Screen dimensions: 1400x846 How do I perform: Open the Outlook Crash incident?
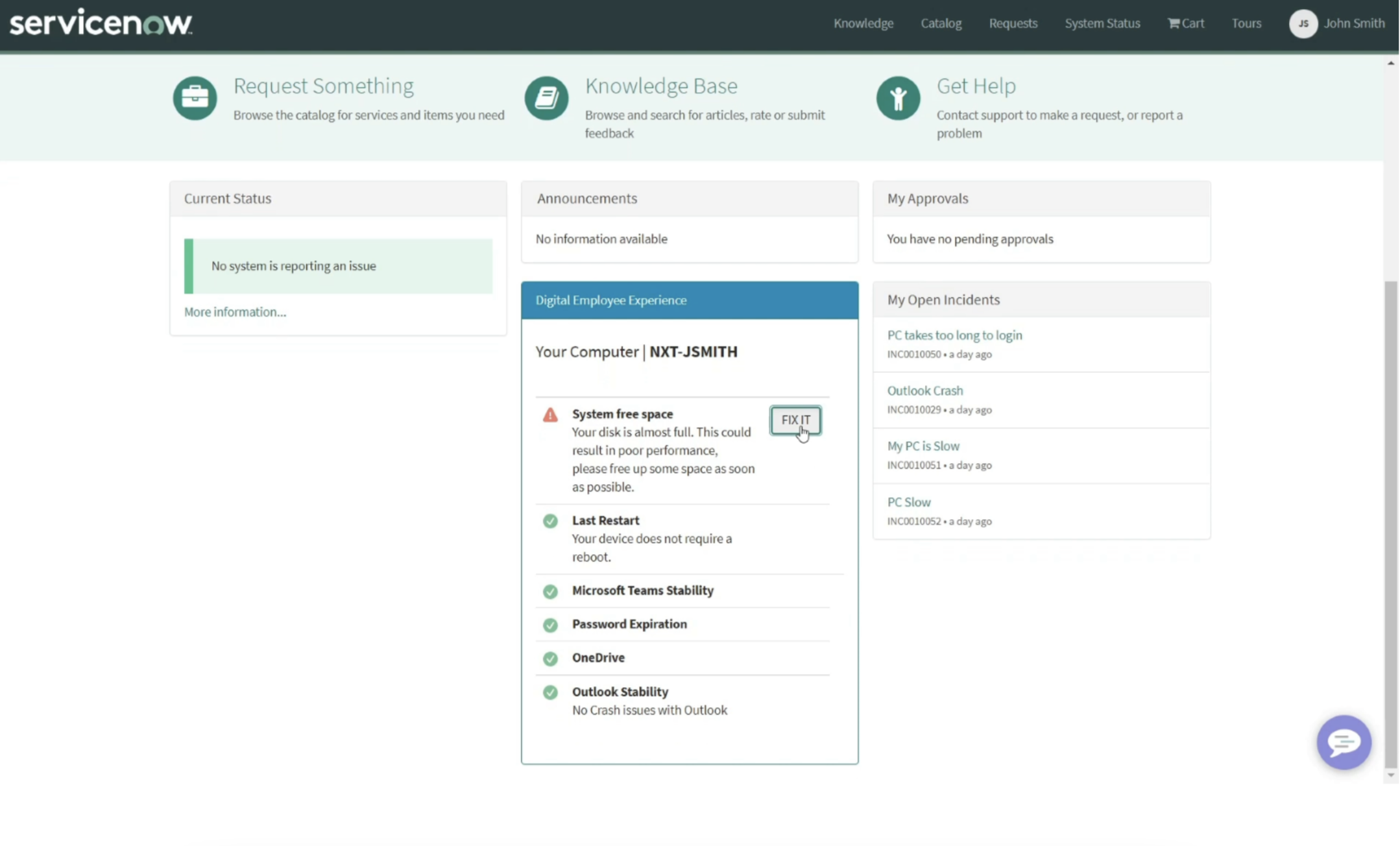coord(924,391)
